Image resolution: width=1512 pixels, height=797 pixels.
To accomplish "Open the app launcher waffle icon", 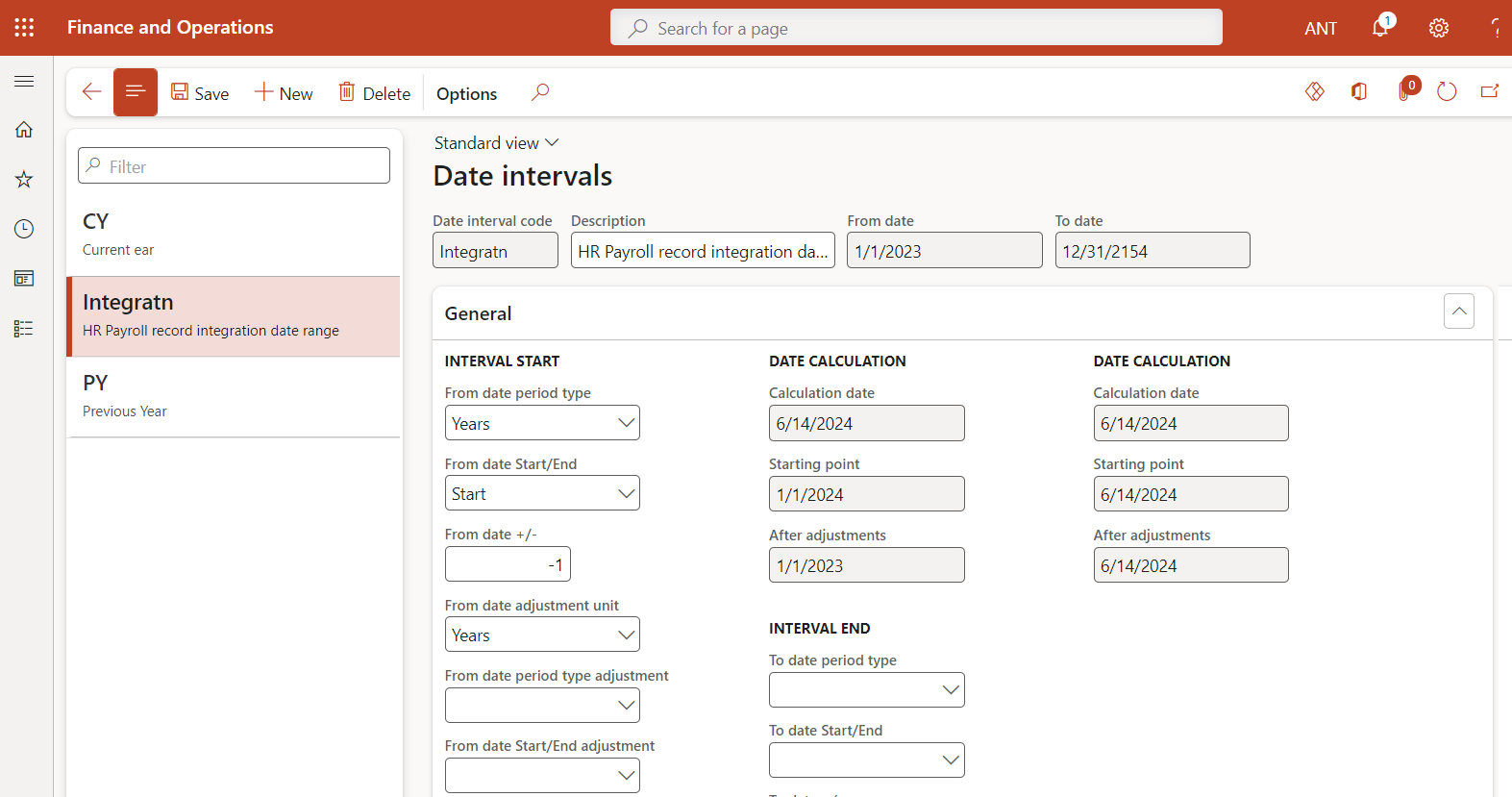I will point(24,28).
